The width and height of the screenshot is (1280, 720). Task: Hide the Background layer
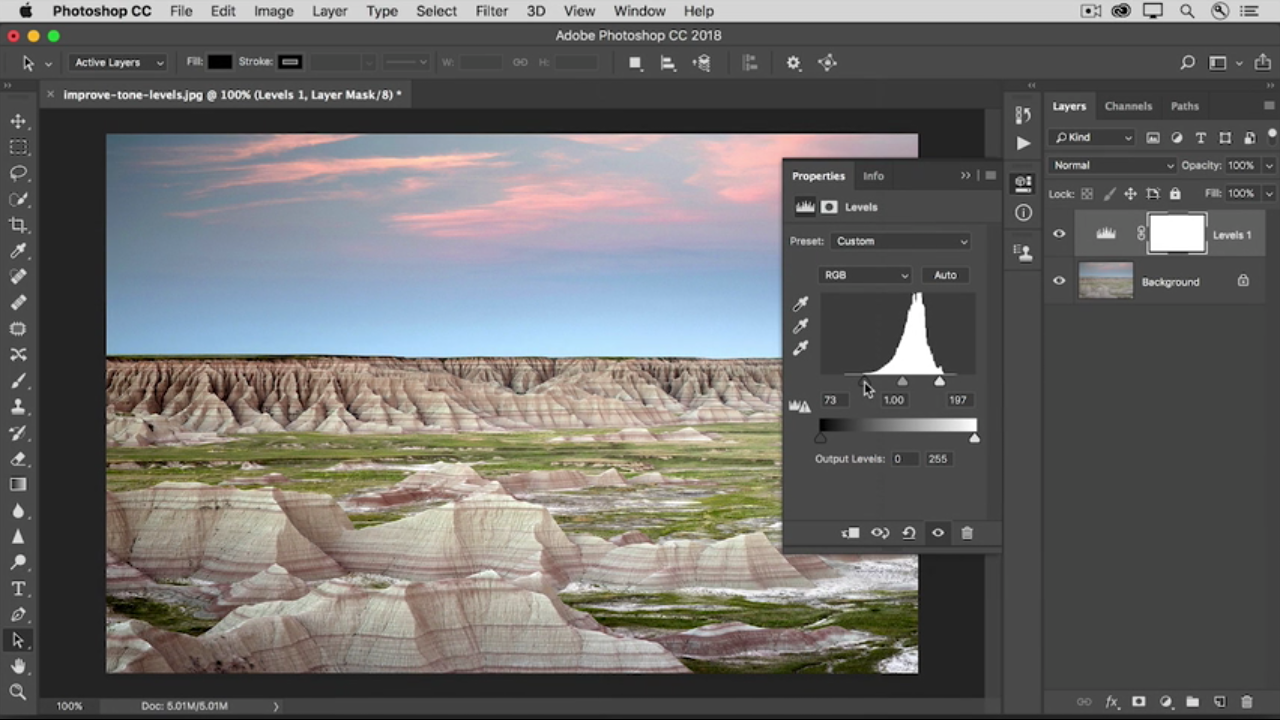coord(1059,281)
